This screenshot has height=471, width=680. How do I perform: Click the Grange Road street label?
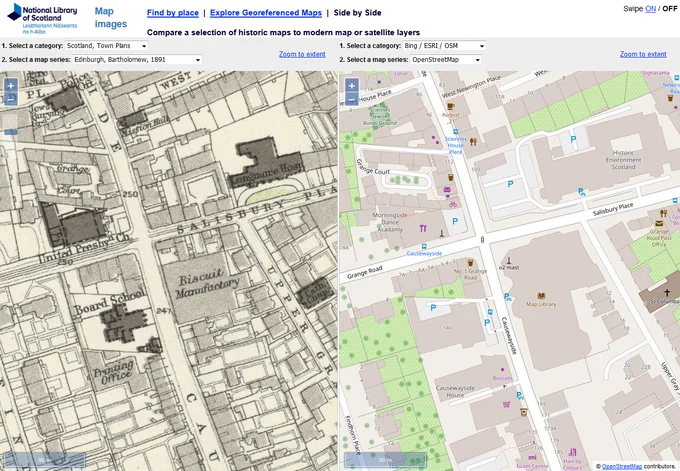(x=365, y=272)
